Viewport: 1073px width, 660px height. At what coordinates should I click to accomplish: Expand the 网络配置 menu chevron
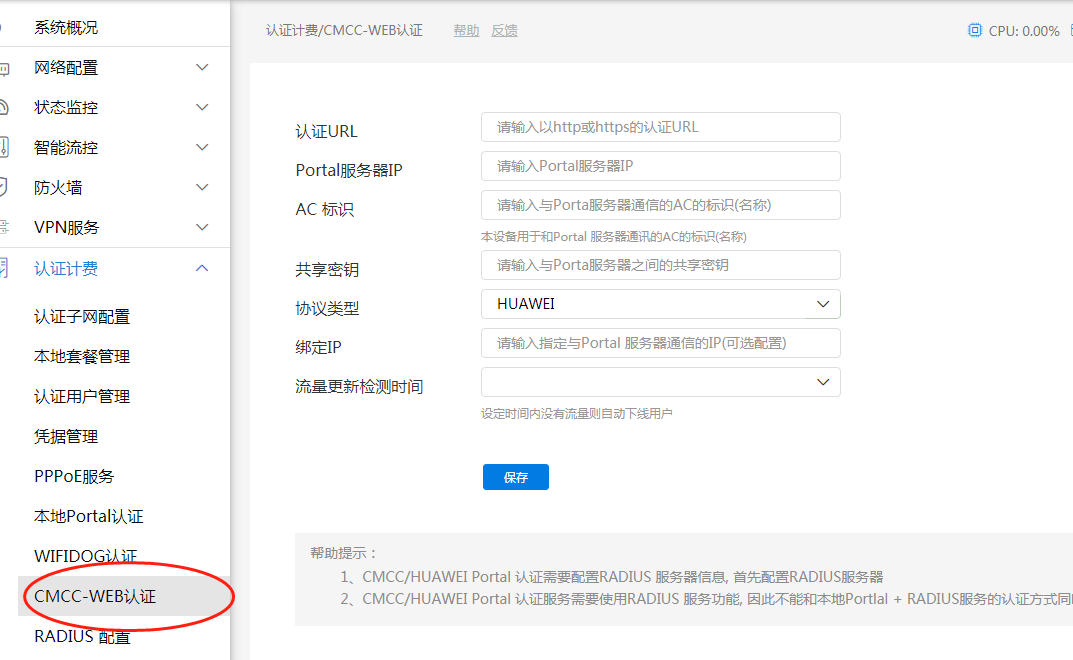tap(202, 68)
